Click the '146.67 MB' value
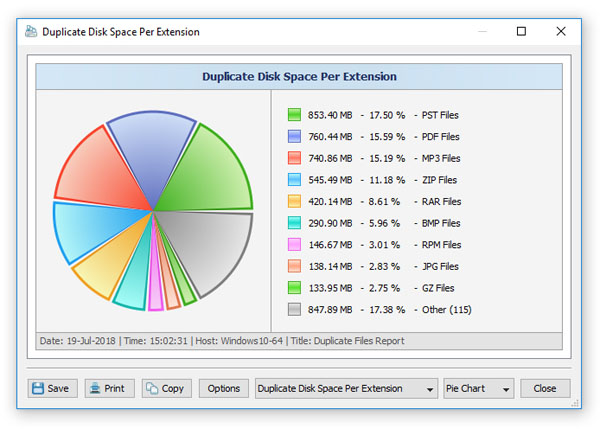This screenshot has width=600, height=429. [x=330, y=245]
